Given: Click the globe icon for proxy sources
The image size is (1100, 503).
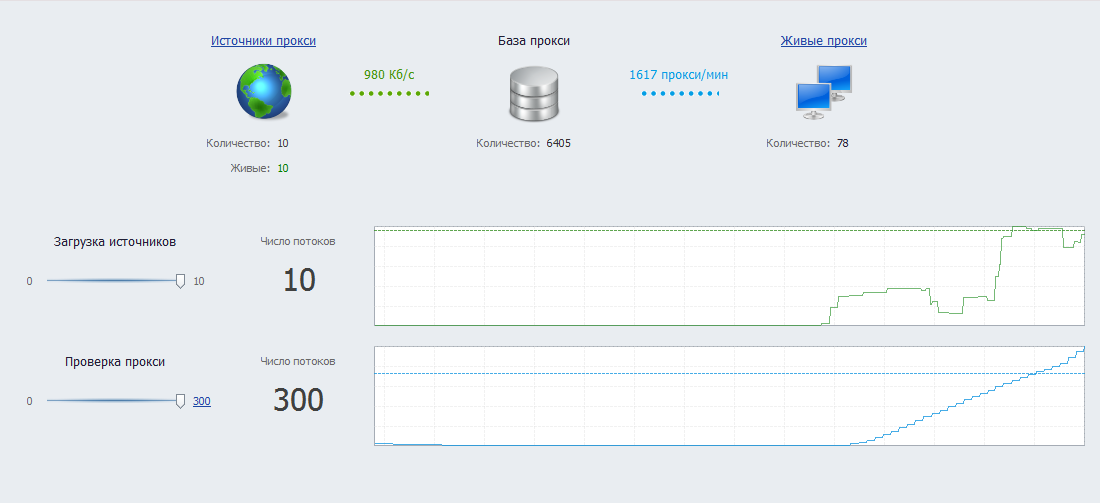Looking at the screenshot, I should (264, 91).
